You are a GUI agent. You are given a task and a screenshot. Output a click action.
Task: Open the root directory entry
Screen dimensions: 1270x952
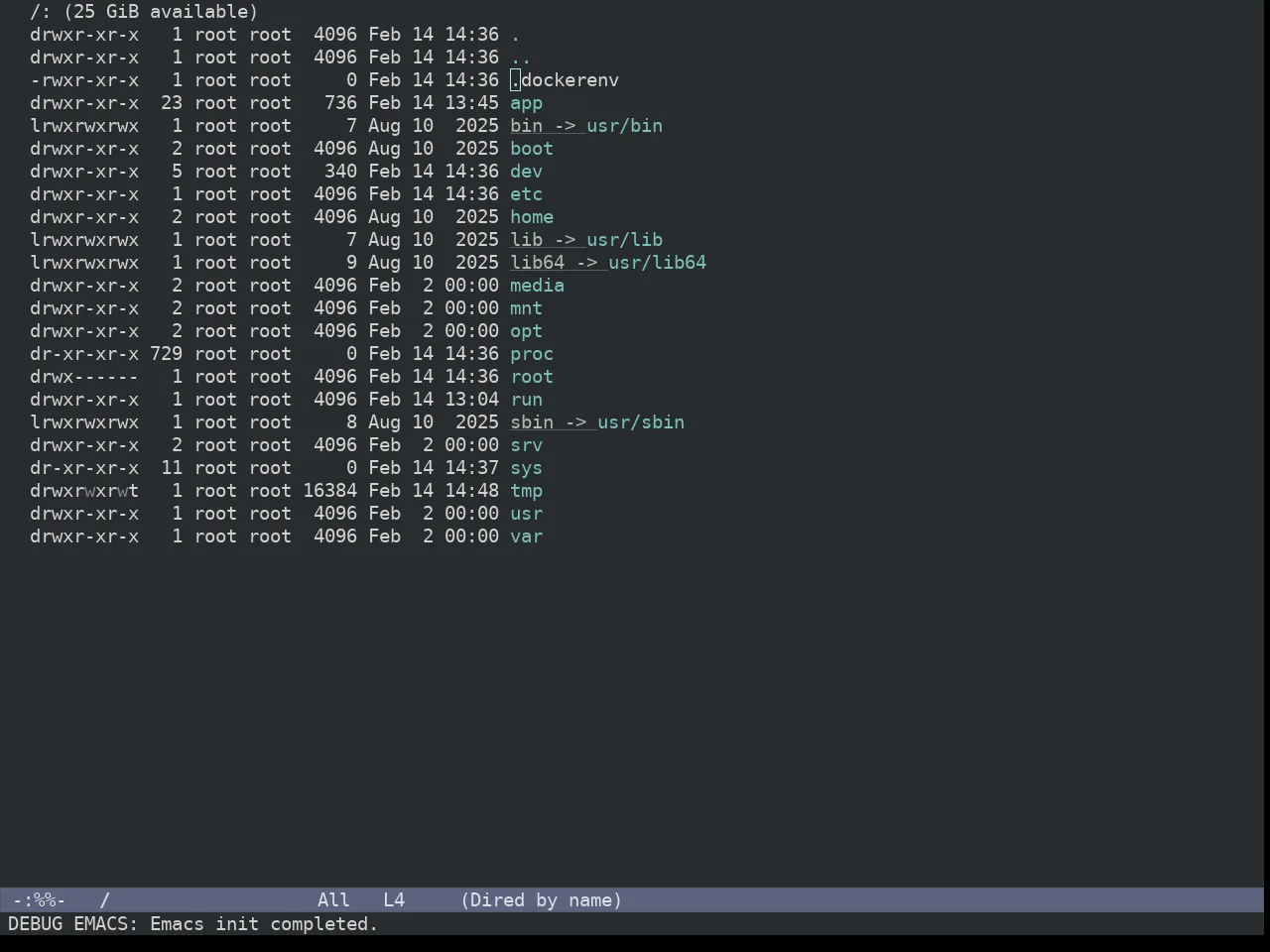pos(532,377)
